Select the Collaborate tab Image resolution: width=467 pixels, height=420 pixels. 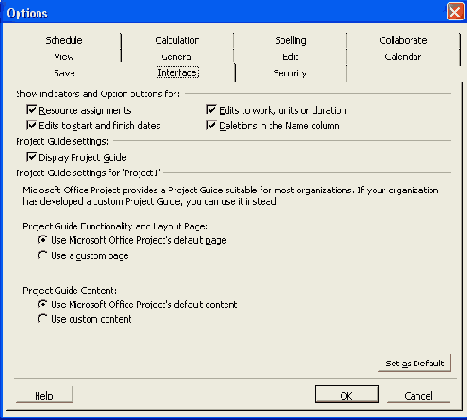(x=403, y=40)
